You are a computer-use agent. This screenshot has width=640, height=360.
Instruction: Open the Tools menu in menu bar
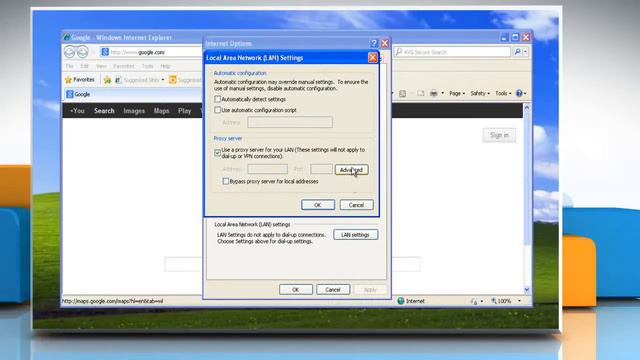tap(147, 66)
